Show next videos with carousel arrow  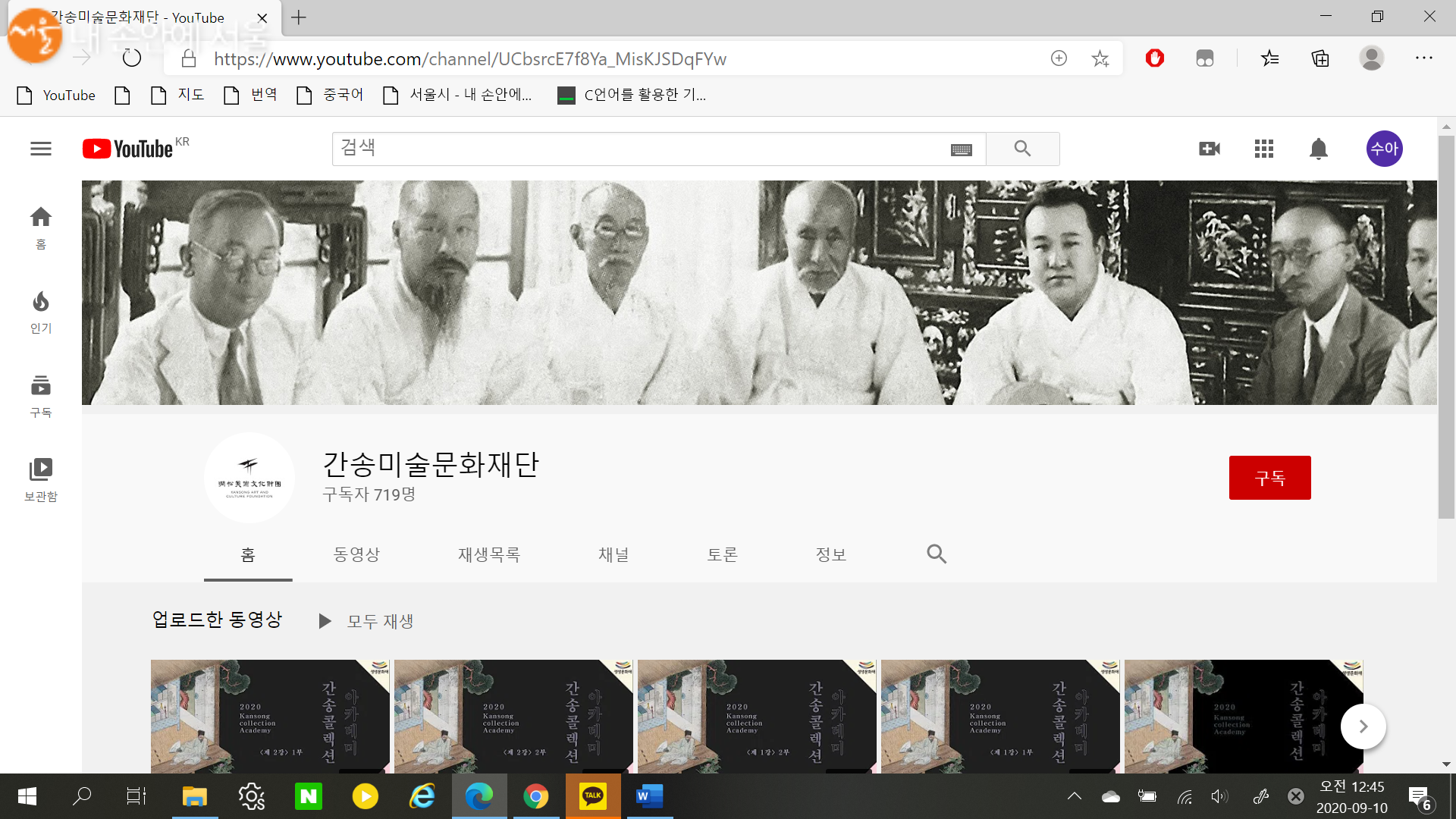point(1363,726)
